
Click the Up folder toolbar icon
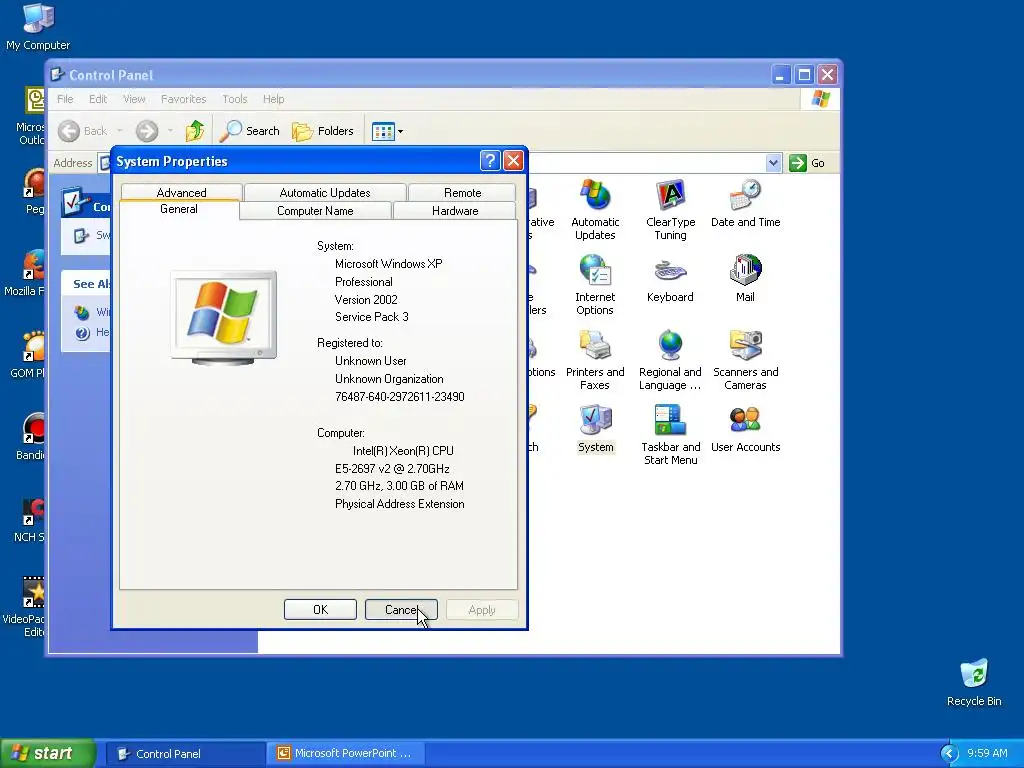coord(195,131)
